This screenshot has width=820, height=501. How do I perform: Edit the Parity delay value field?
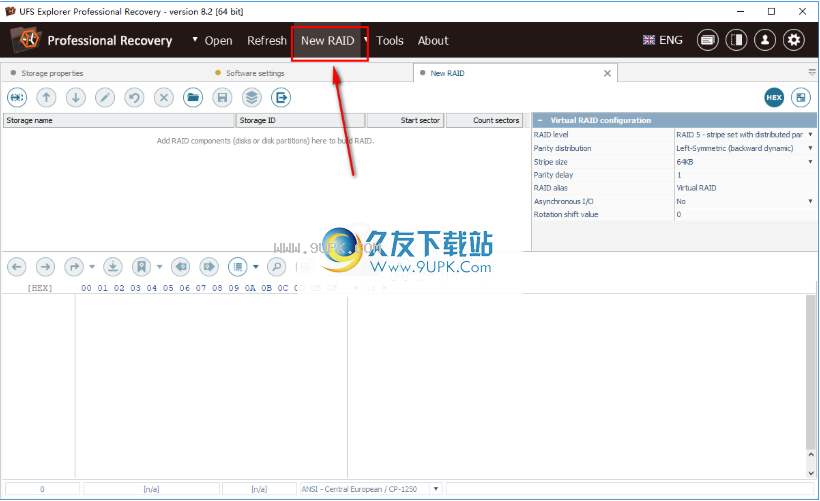(x=745, y=175)
